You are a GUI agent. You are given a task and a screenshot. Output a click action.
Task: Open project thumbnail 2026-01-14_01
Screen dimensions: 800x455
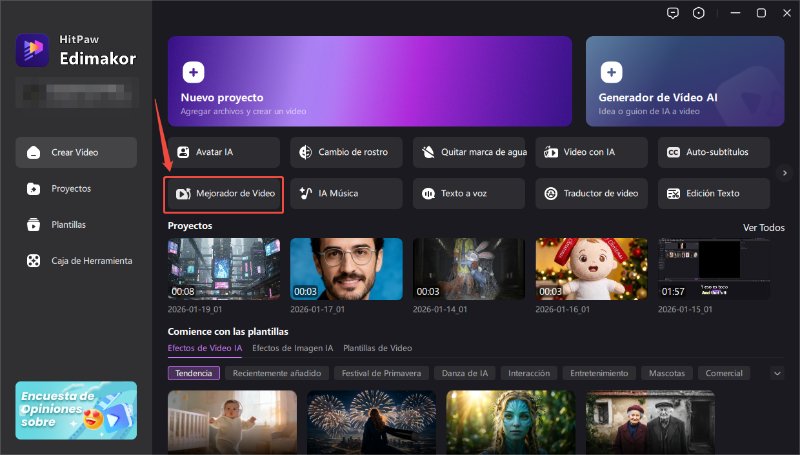[x=469, y=269]
